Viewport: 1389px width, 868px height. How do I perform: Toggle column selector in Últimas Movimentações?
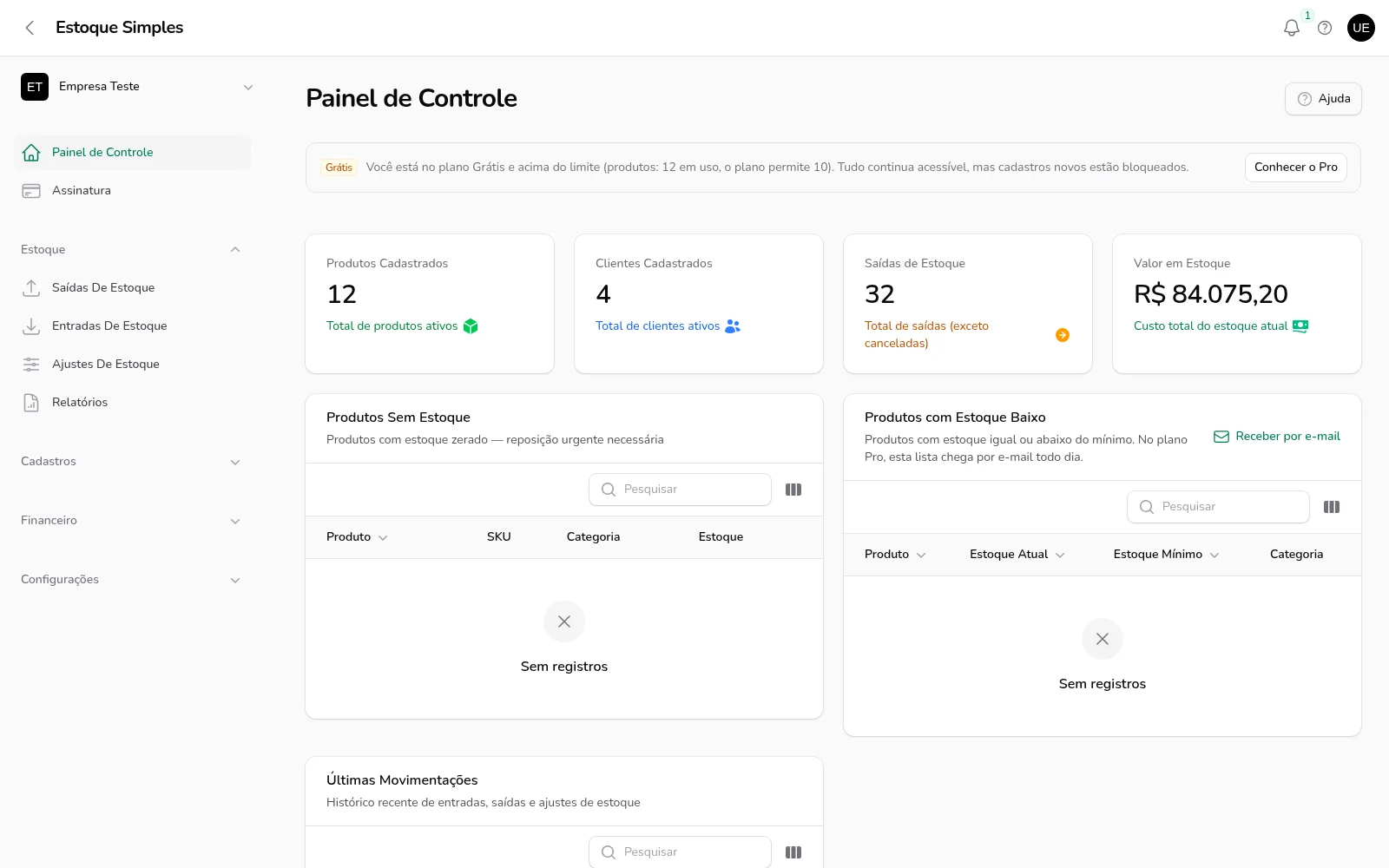click(x=793, y=852)
